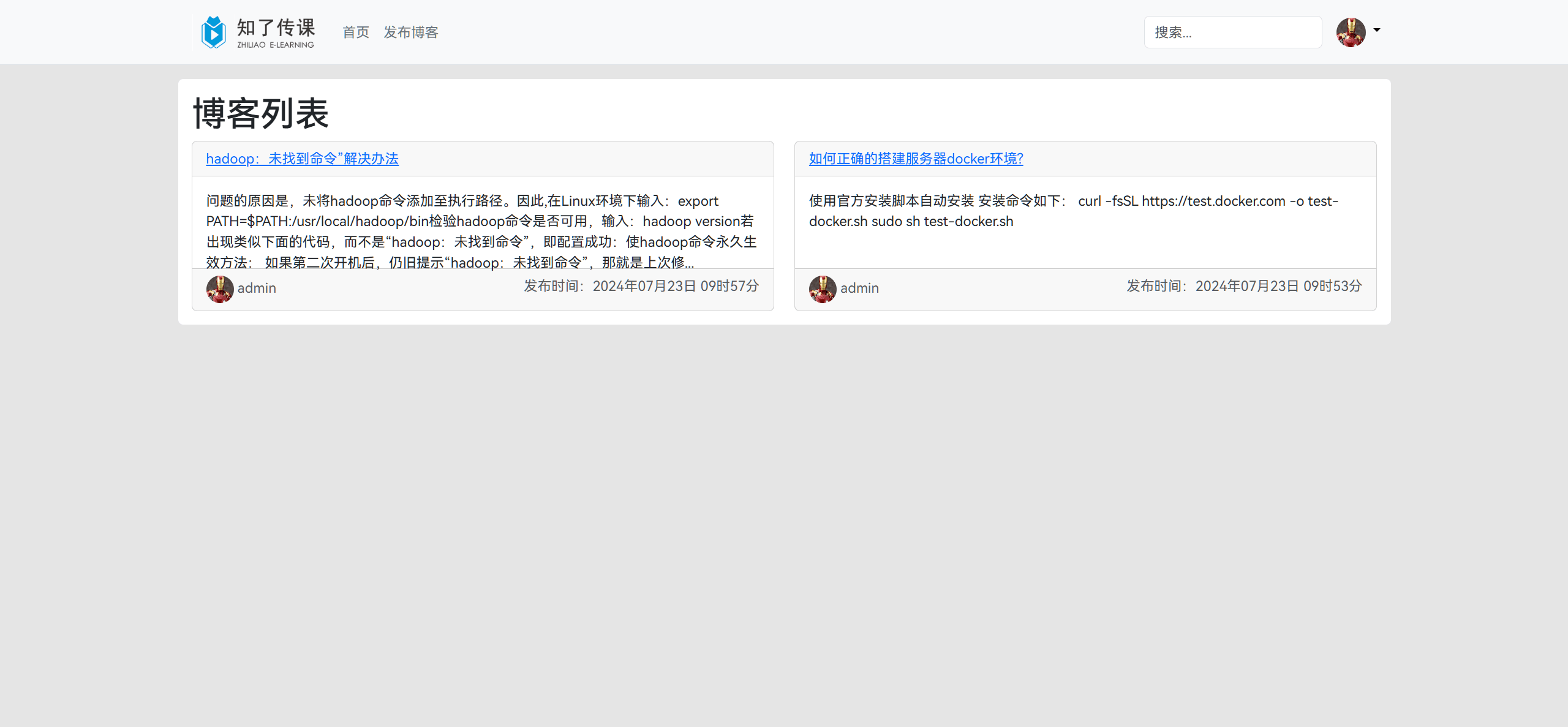Click admin avatar on hadoop post
This screenshot has height=727, width=1568.
(x=220, y=289)
